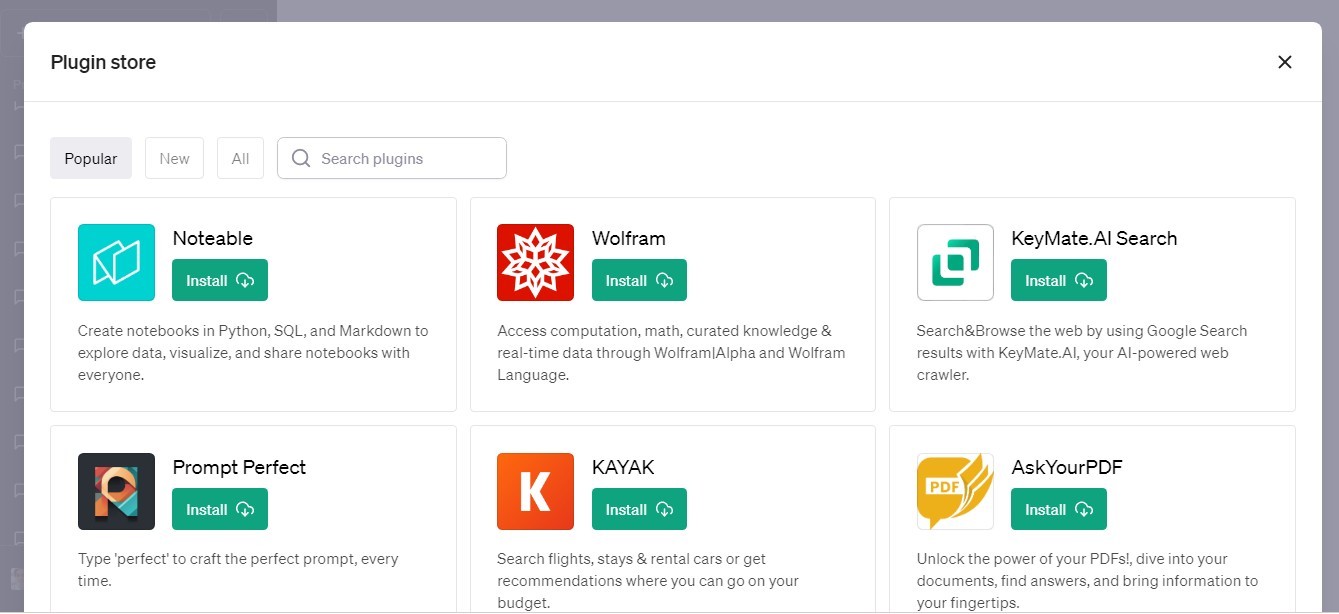Image resolution: width=1339 pixels, height=614 pixels.
Task: Click inside the Search plugins field
Action: point(400,158)
